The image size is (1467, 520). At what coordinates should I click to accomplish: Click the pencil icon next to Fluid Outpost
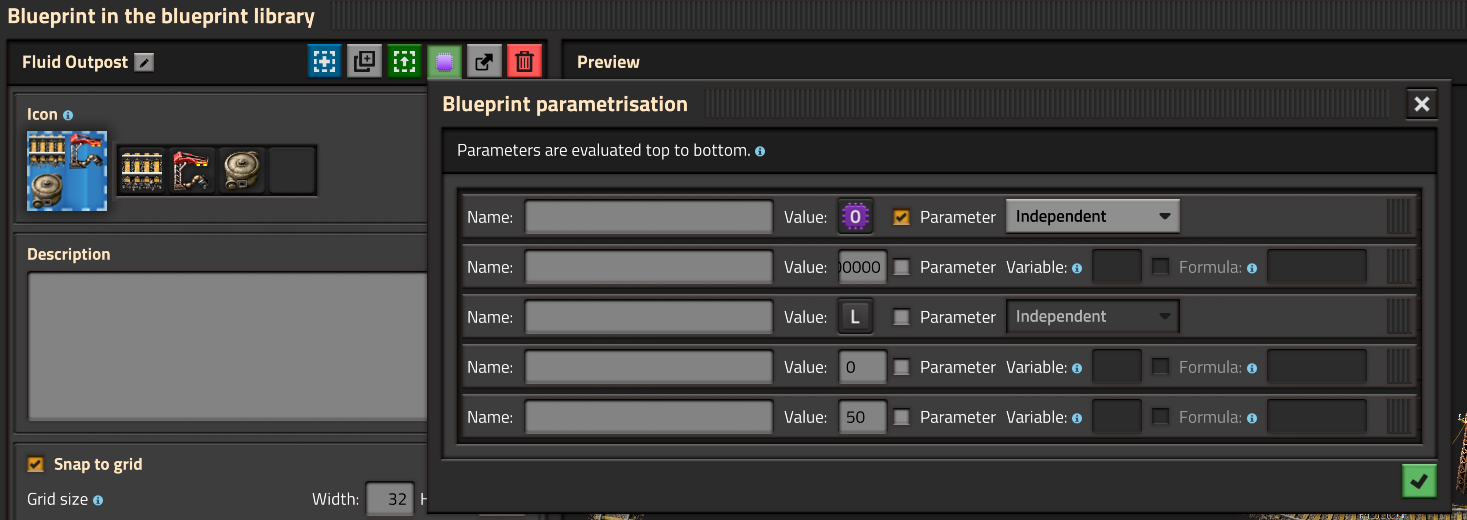pos(145,62)
